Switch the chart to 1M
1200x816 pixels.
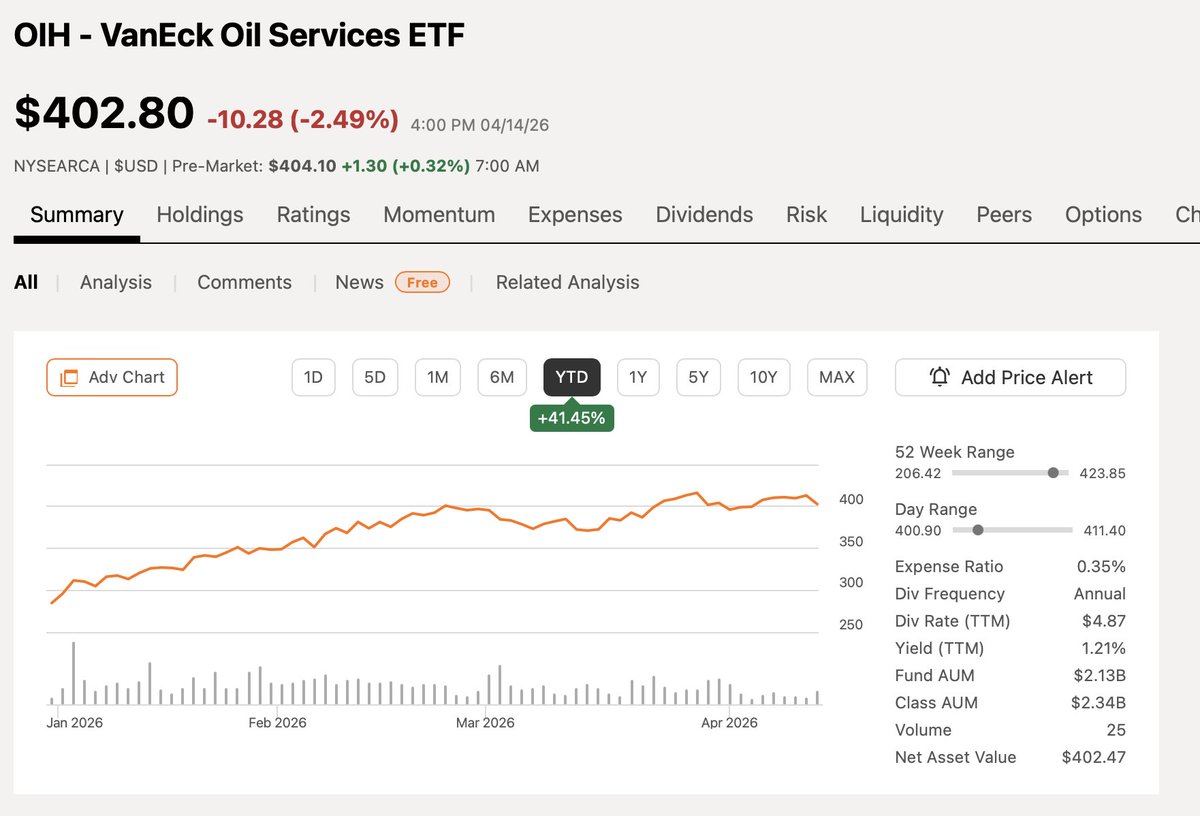pyautogui.click(x=437, y=377)
